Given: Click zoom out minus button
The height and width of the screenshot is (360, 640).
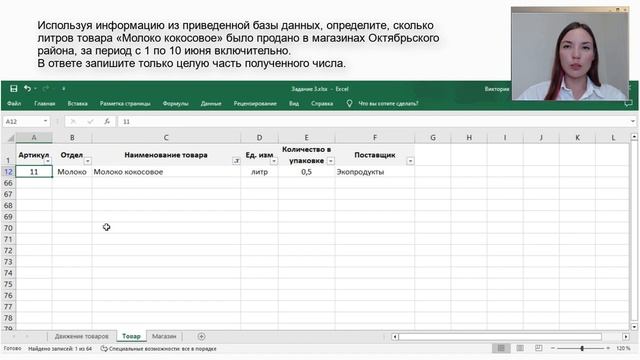Looking at the screenshot, I should (553, 348).
